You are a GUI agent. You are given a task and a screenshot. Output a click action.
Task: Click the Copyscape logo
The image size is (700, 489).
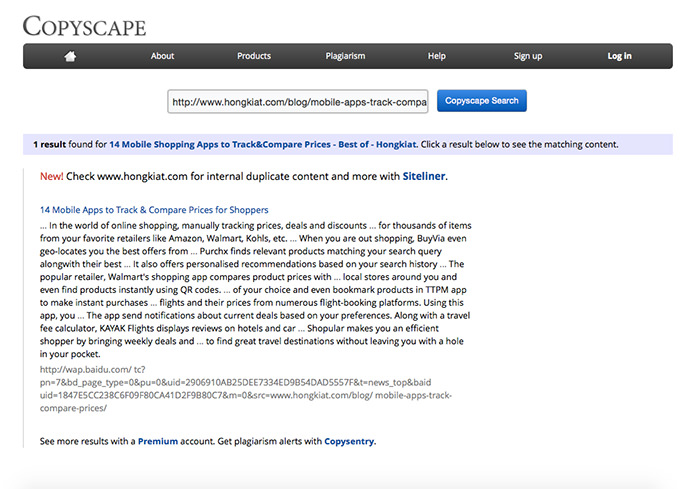[84, 26]
